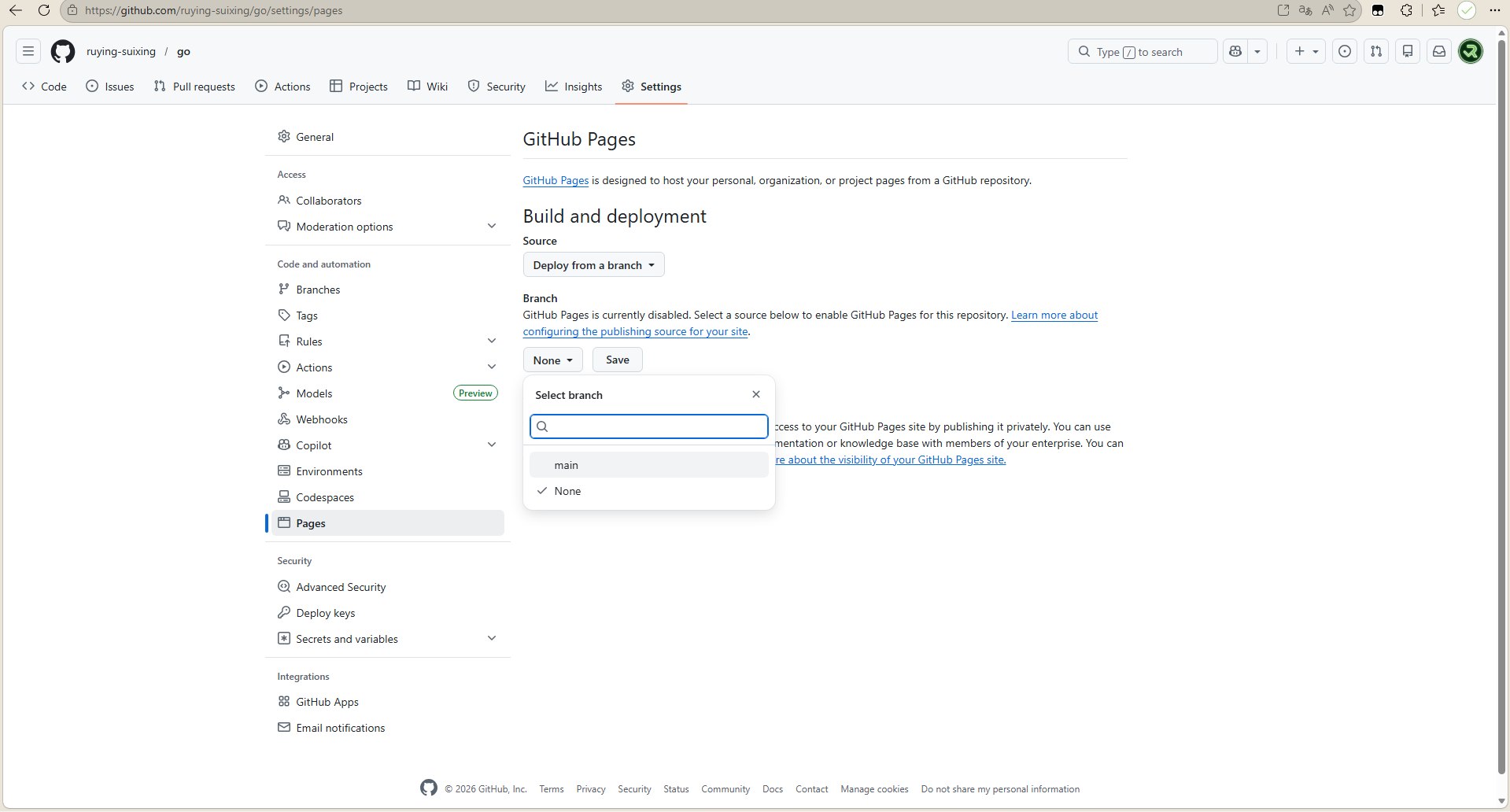The height and width of the screenshot is (812, 1510).
Task: View site information lock icon
Action: click(x=72, y=10)
